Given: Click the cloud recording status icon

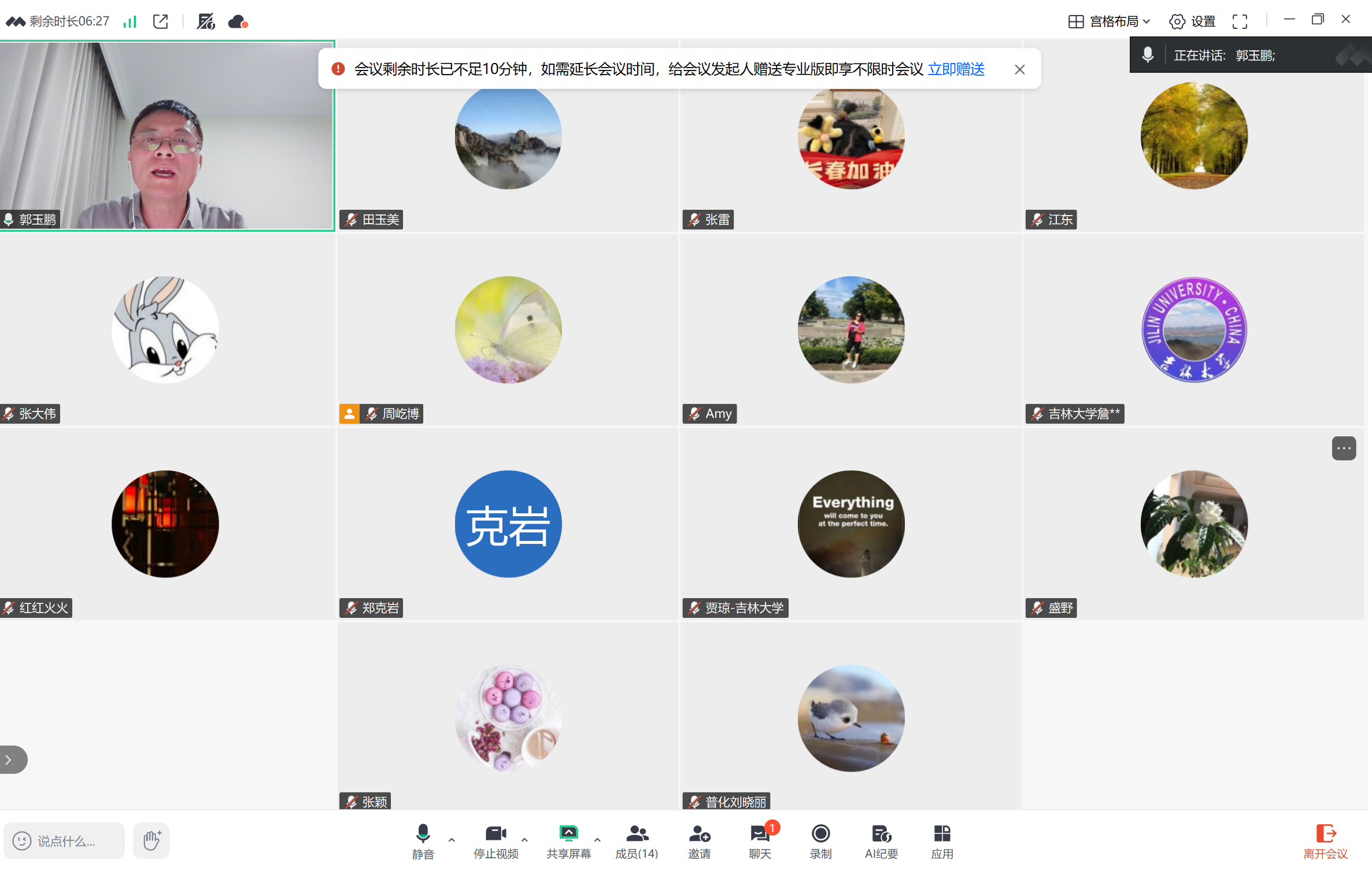Looking at the screenshot, I should (238, 22).
